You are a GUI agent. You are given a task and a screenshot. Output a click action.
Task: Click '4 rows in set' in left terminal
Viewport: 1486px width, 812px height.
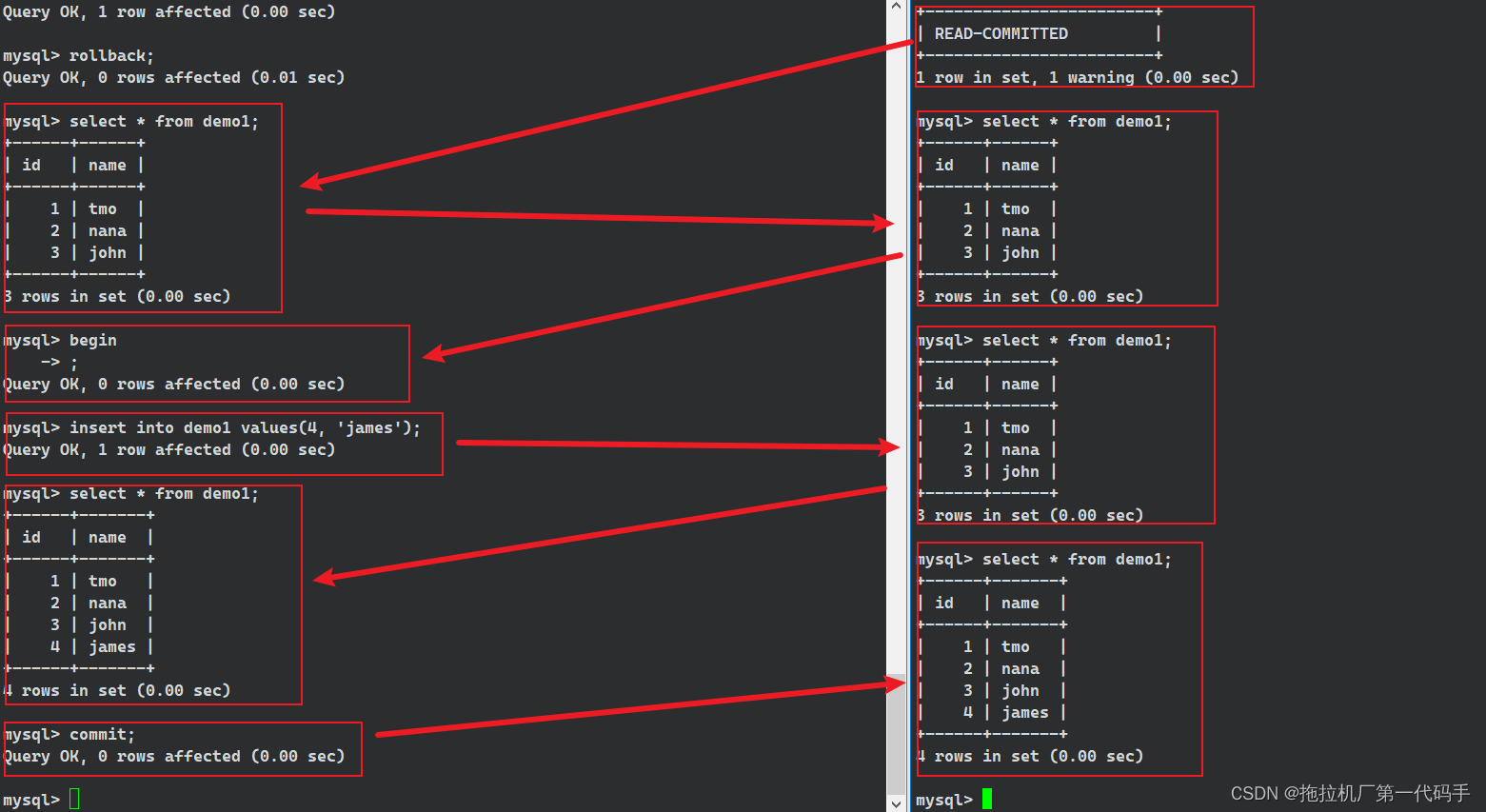point(116,691)
